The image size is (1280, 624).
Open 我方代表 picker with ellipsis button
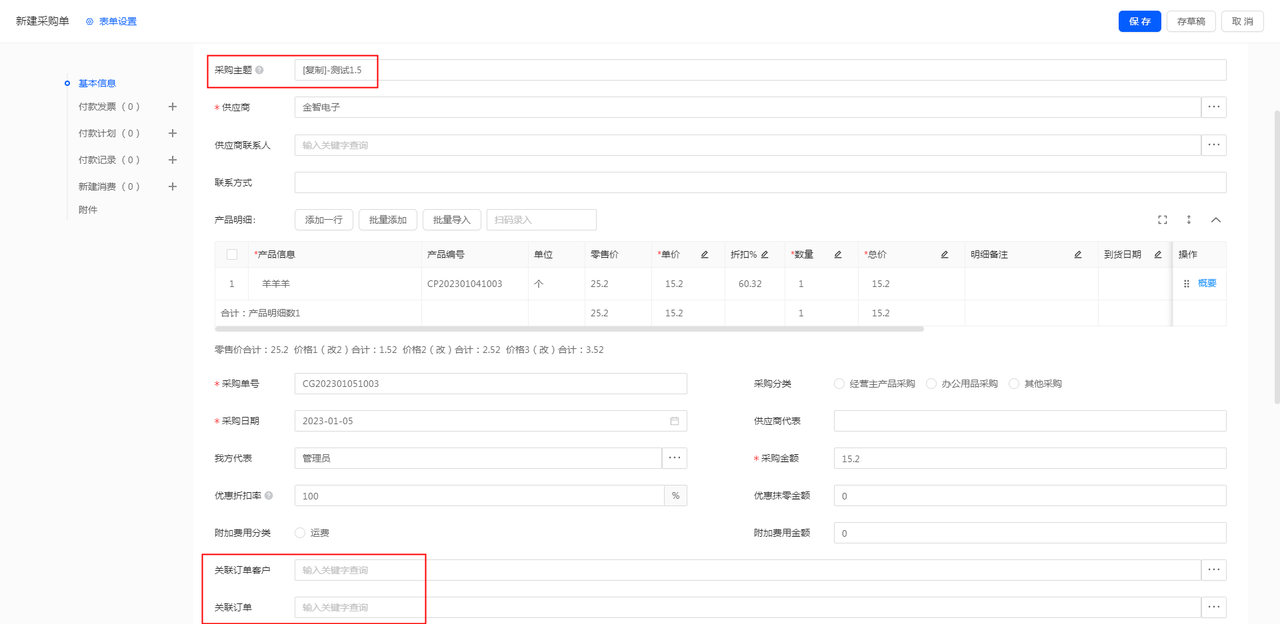coord(674,458)
